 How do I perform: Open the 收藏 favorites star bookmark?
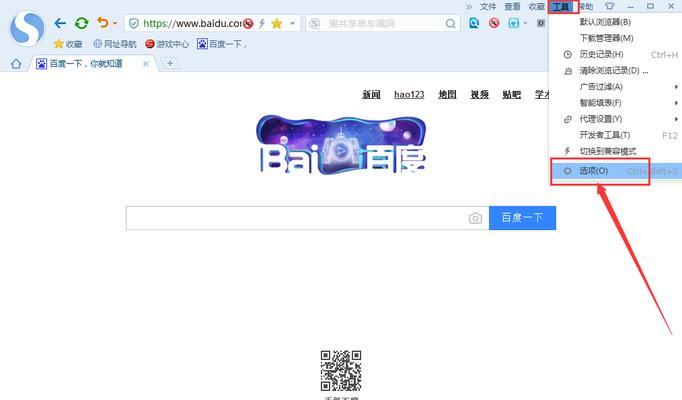pyautogui.click(x=68, y=44)
